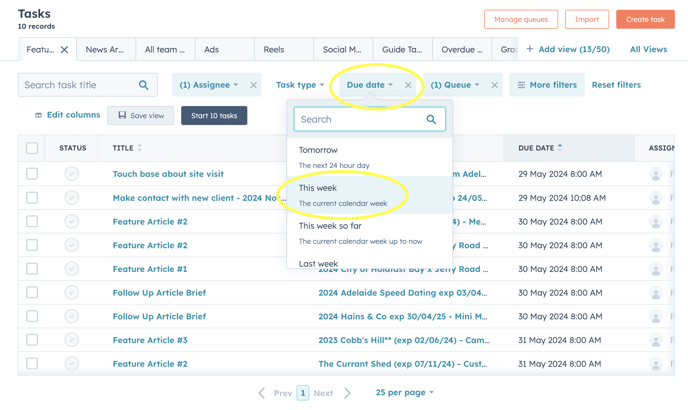Remove the Assignee filter with X icon
The height and width of the screenshot is (410, 688).
coord(253,85)
